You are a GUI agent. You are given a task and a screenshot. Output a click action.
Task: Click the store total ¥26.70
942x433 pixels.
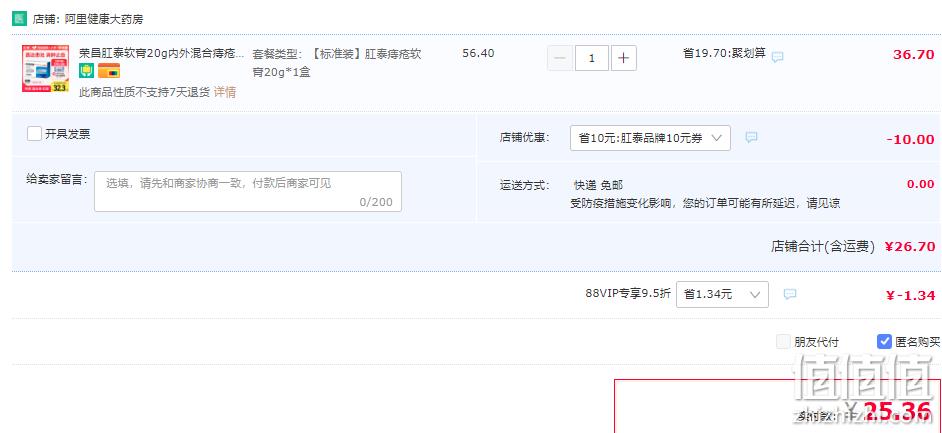click(x=910, y=246)
